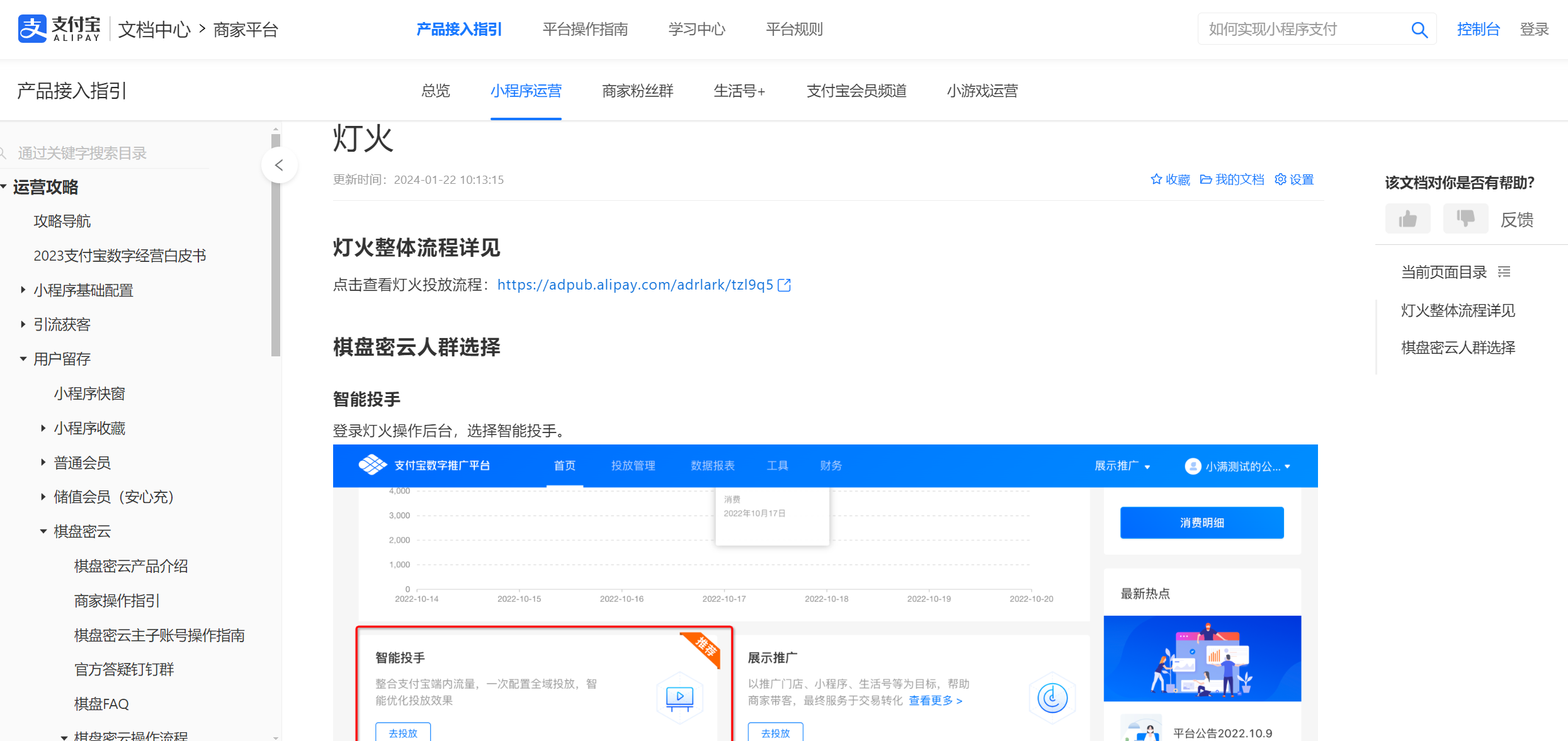Collapse the 运营攻略 section
The width and height of the screenshot is (1568, 741).
pyautogui.click(x=4, y=187)
